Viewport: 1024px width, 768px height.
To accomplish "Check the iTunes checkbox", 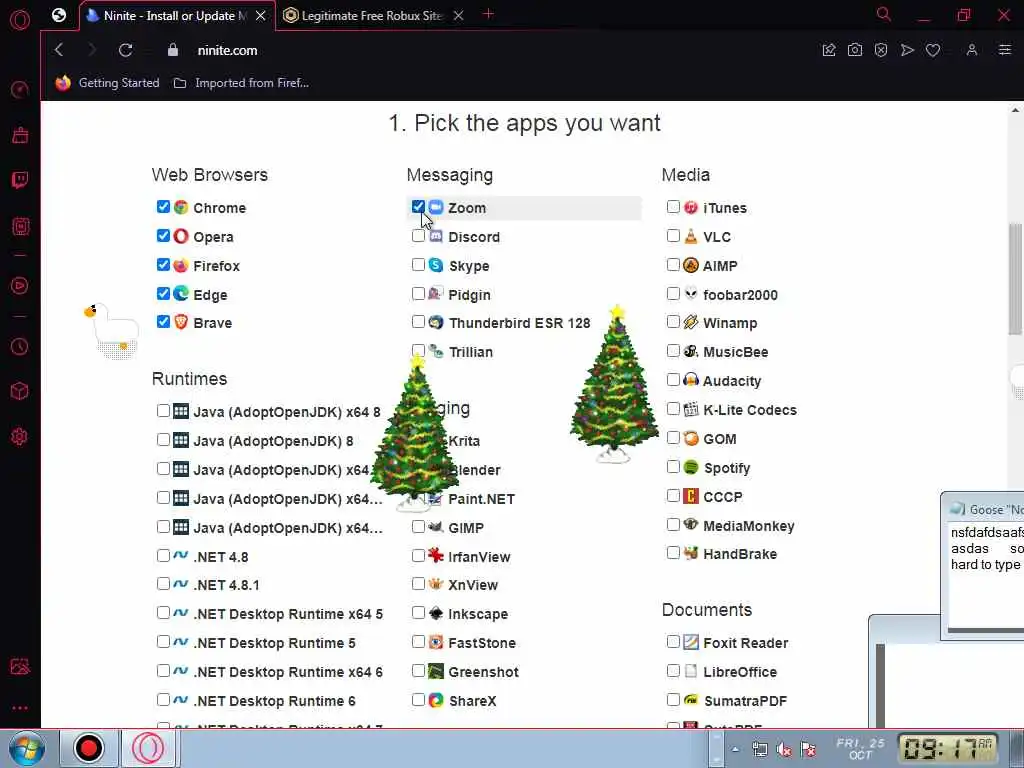I will pos(673,207).
